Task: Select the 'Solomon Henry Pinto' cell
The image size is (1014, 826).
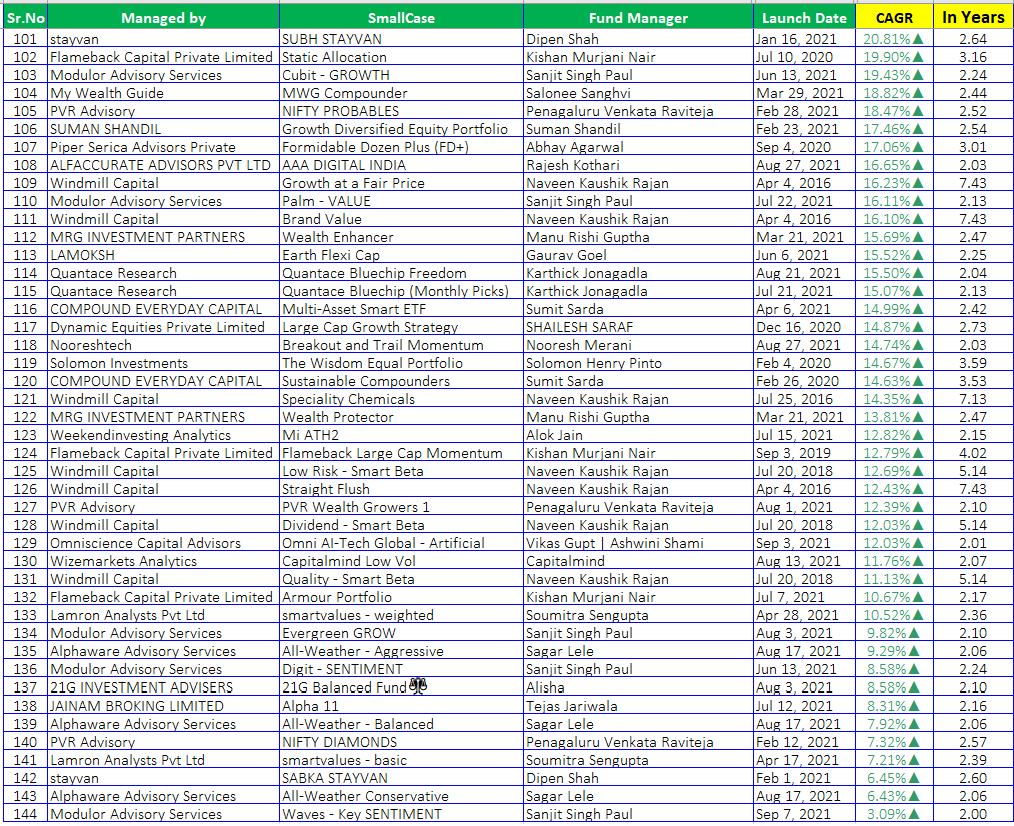Action: click(x=638, y=364)
